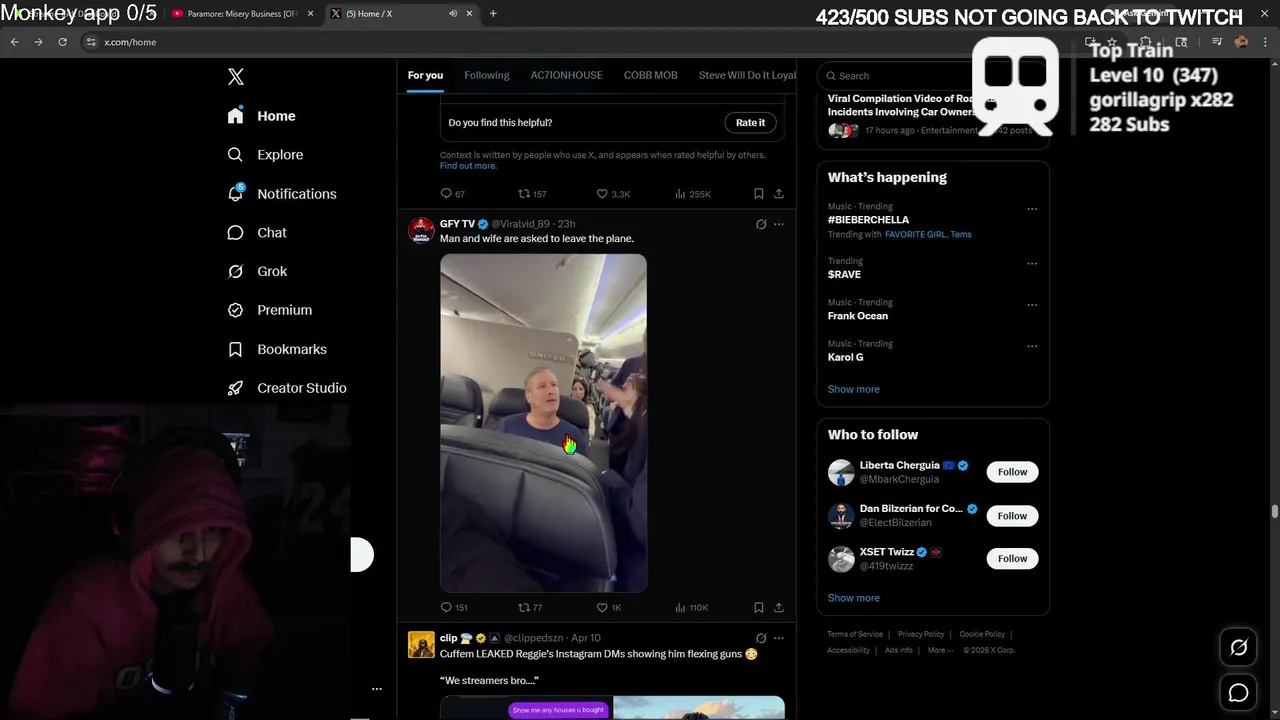
Task: Open more options on GFY TV post
Action: (779, 224)
